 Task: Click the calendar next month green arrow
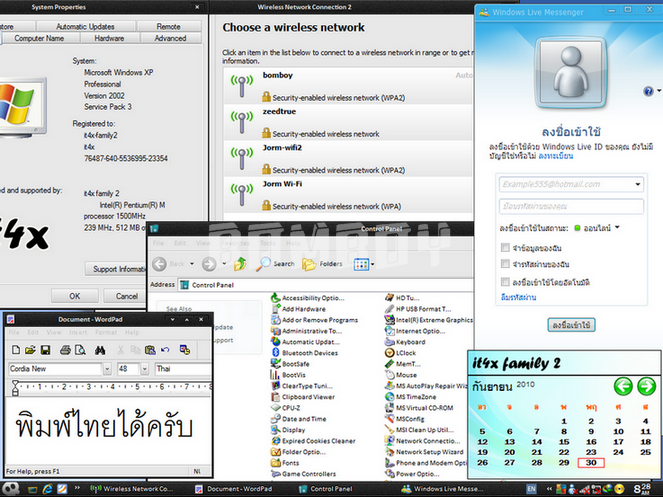pos(646,386)
